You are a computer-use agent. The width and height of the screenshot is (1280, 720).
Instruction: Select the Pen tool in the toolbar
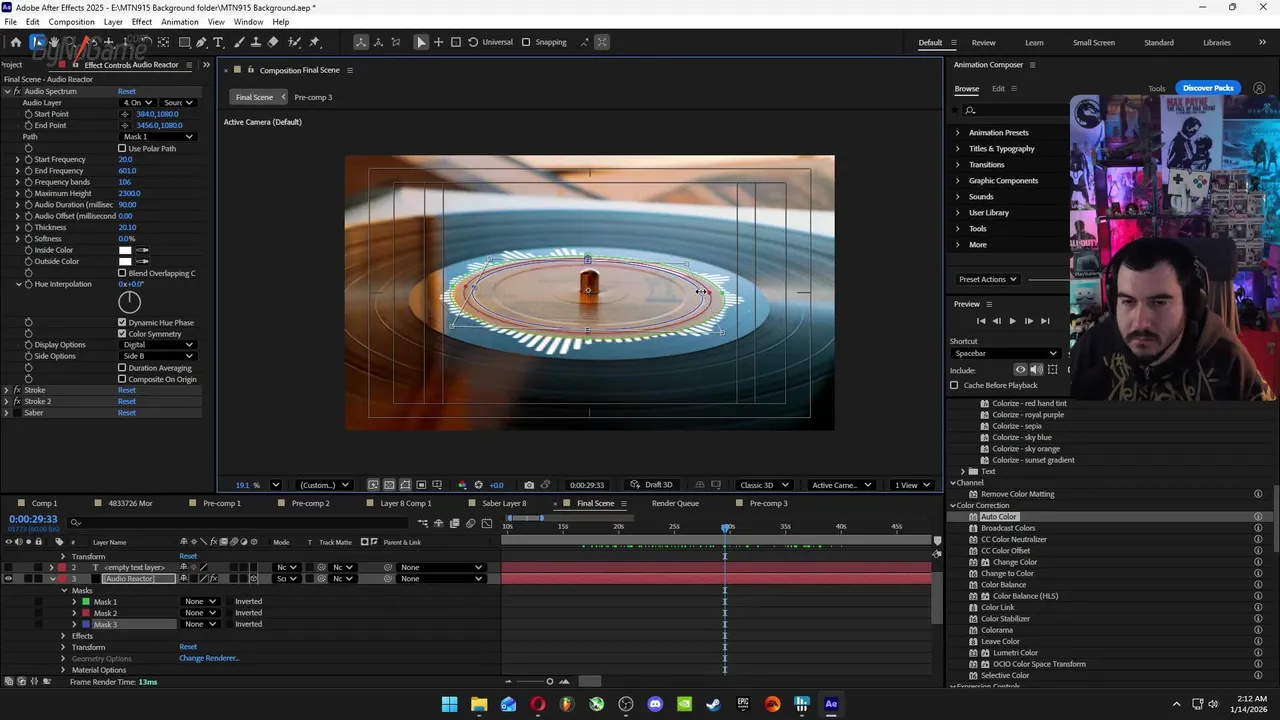tap(201, 42)
